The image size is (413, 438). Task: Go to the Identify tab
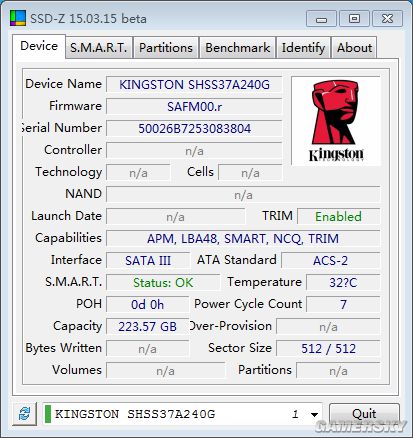click(303, 48)
